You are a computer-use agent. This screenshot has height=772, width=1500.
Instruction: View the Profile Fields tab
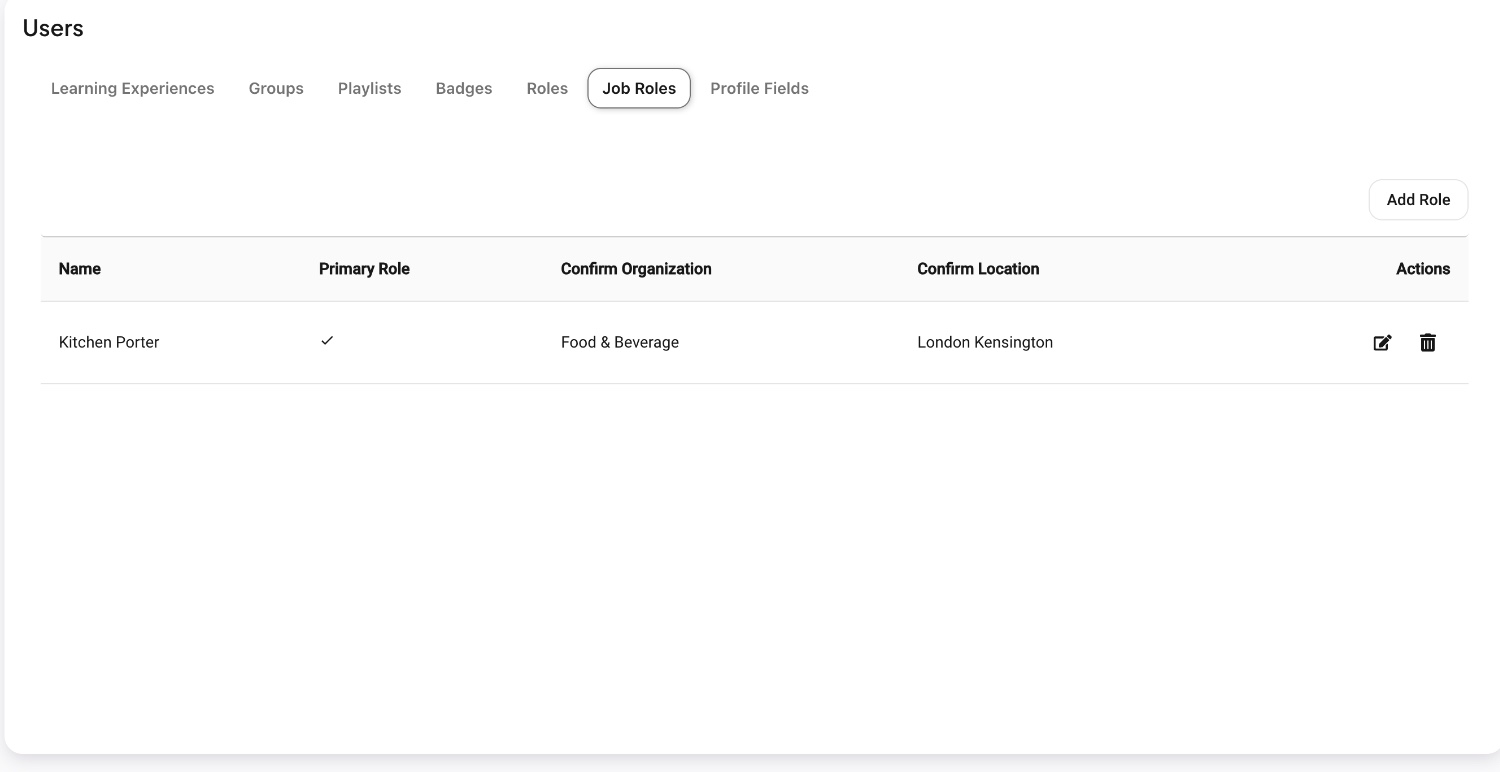click(x=760, y=88)
